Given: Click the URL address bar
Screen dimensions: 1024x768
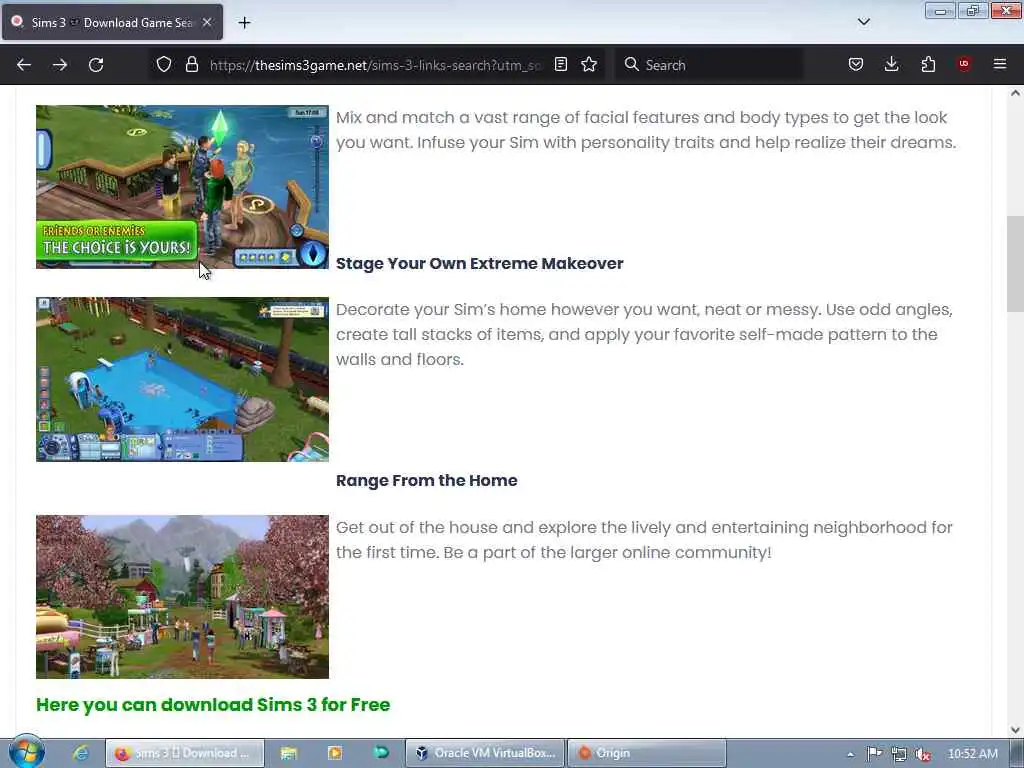Looking at the screenshot, I should coord(376,65).
